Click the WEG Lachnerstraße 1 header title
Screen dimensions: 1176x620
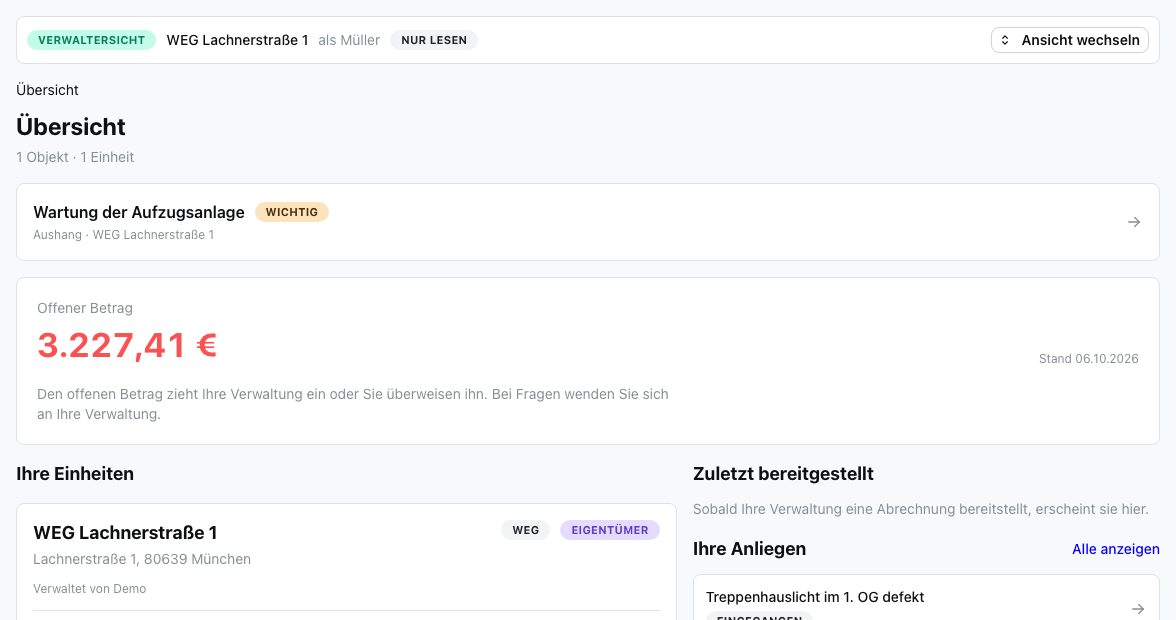(x=237, y=40)
